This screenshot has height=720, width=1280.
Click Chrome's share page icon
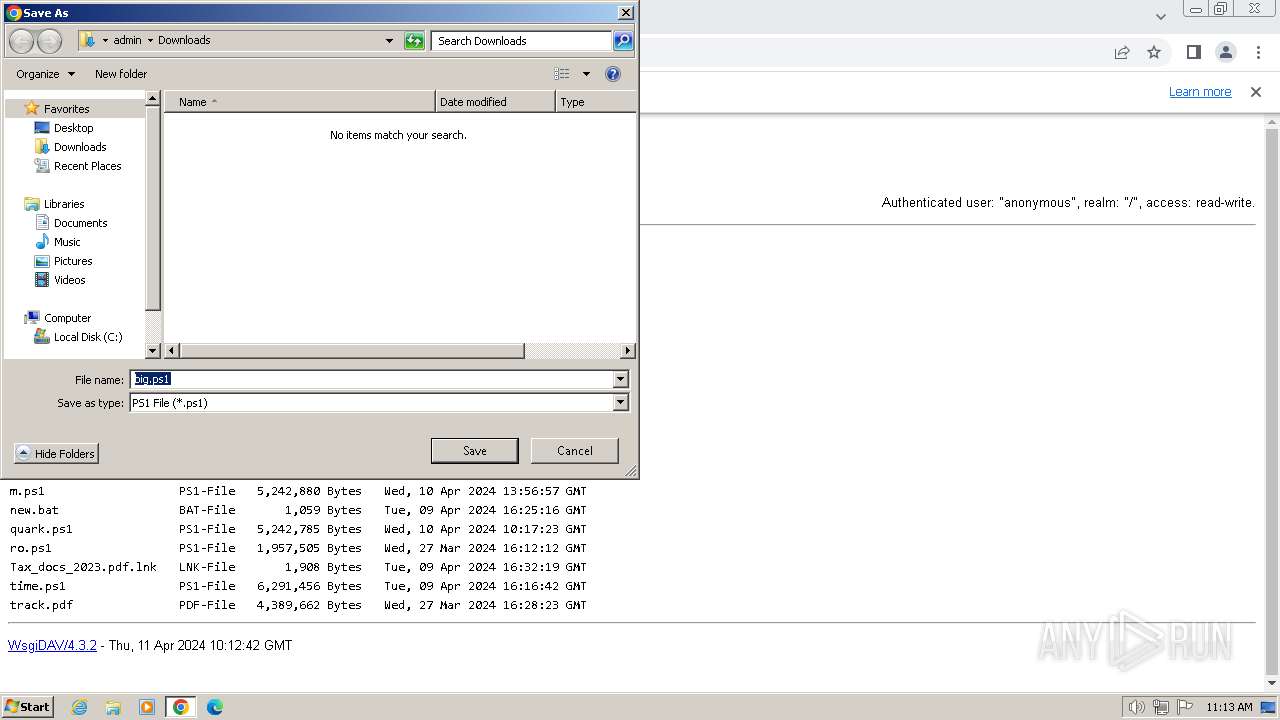point(1122,53)
